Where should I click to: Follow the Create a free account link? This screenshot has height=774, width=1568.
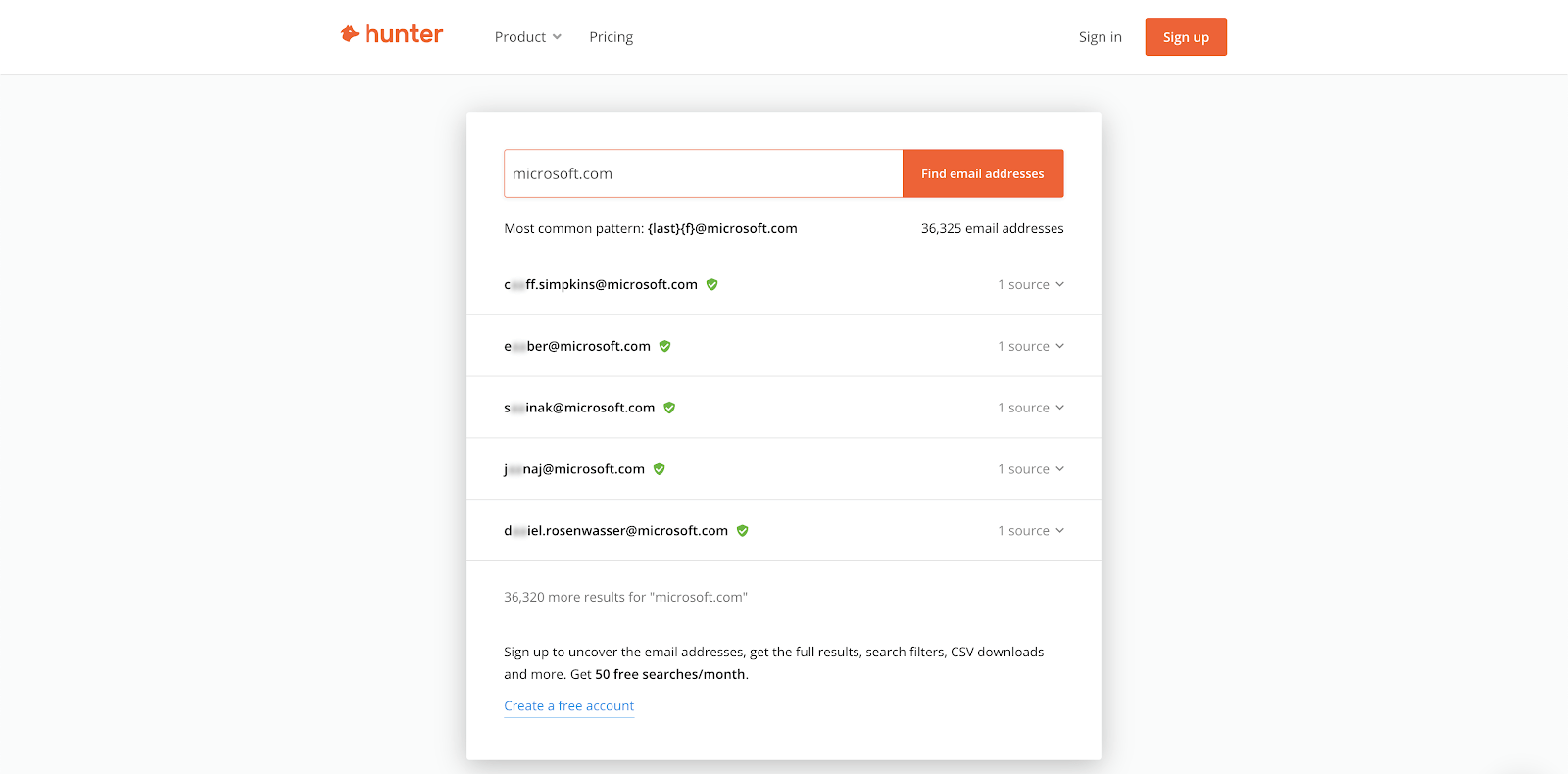coord(568,706)
